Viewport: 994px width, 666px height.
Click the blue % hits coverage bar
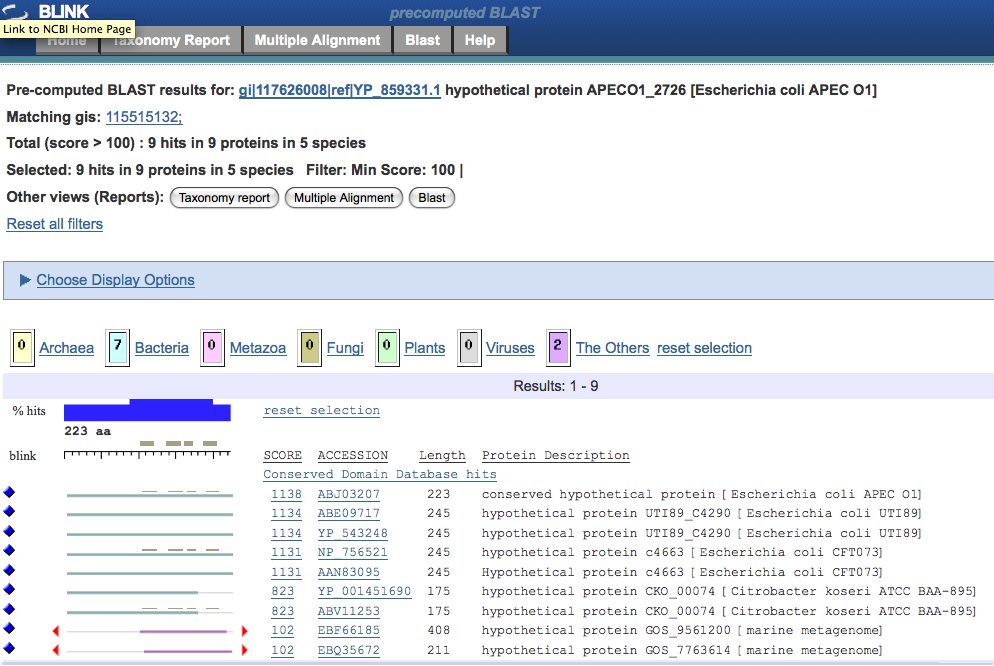pos(147,410)
